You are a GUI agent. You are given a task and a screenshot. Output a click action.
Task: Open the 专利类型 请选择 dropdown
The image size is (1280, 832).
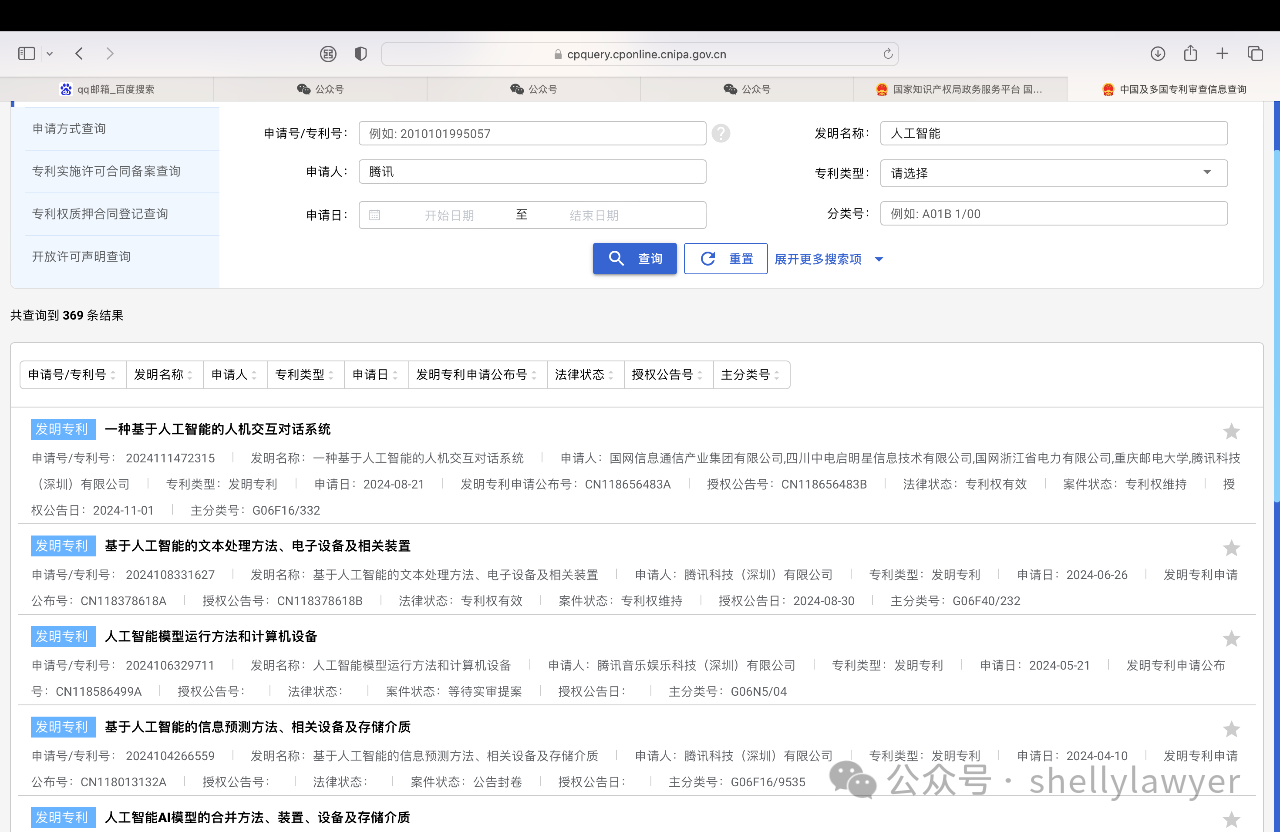point(1053,173)
